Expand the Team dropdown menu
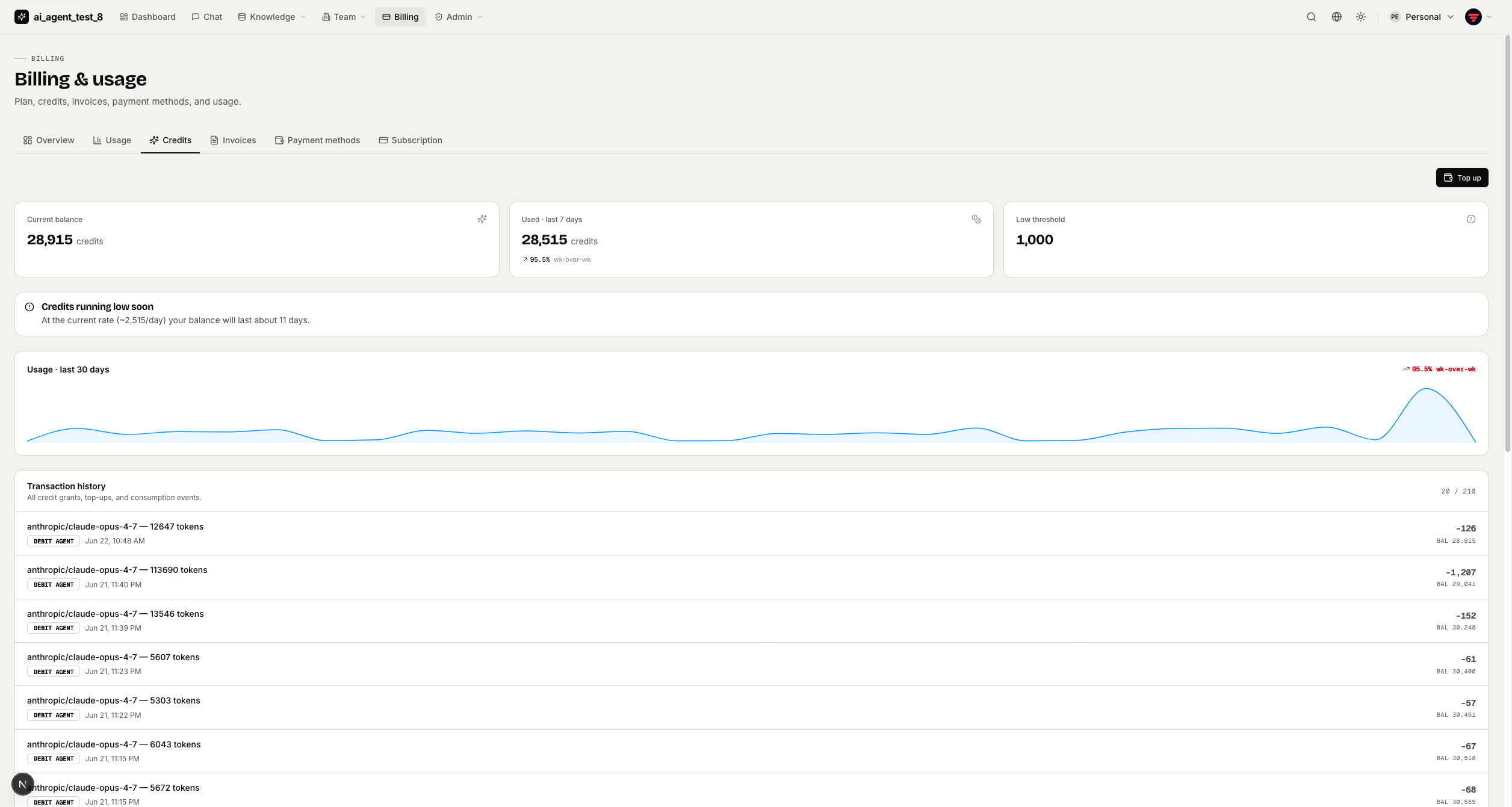The image size is (1512, 807). pos(344,17)
